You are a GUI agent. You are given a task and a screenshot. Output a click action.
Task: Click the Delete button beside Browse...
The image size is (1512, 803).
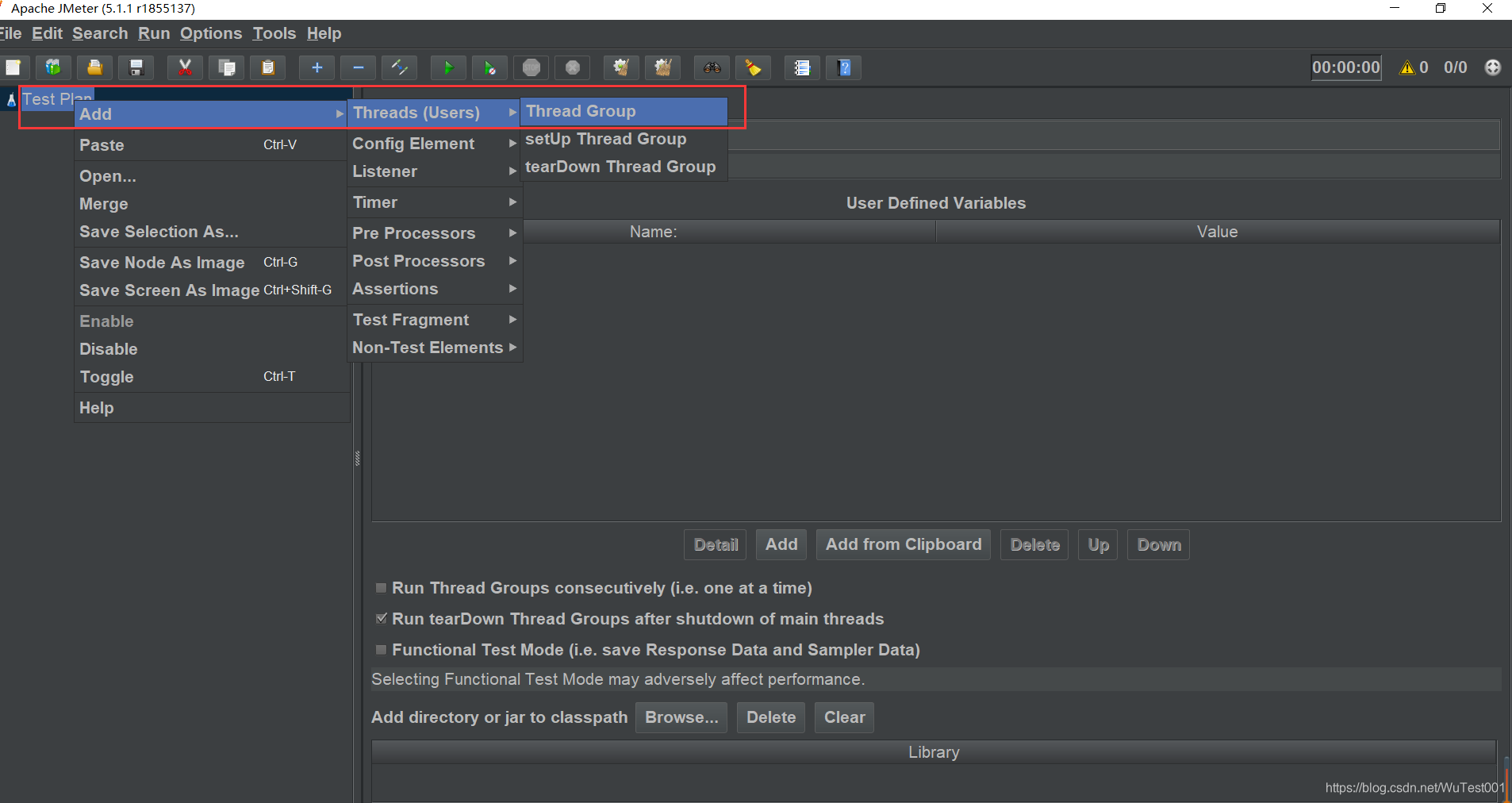[771, 717]
